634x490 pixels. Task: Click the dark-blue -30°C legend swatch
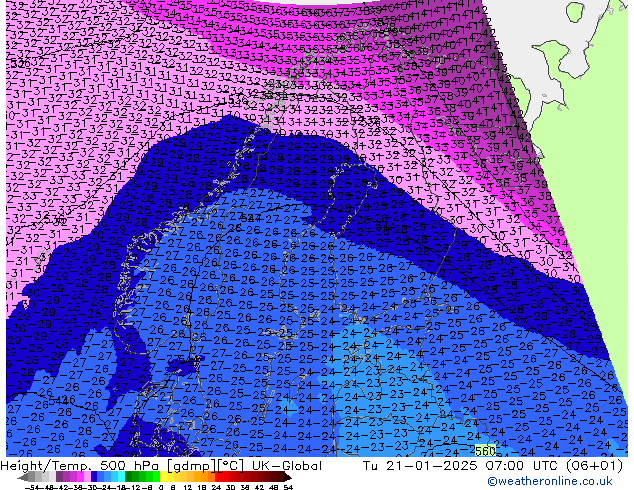coord(94,476)
